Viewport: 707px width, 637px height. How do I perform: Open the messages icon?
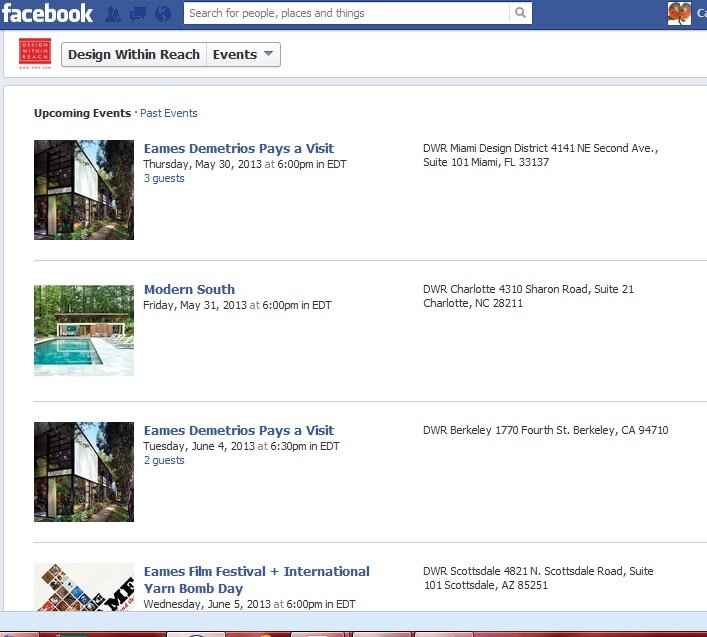[138, 14]
